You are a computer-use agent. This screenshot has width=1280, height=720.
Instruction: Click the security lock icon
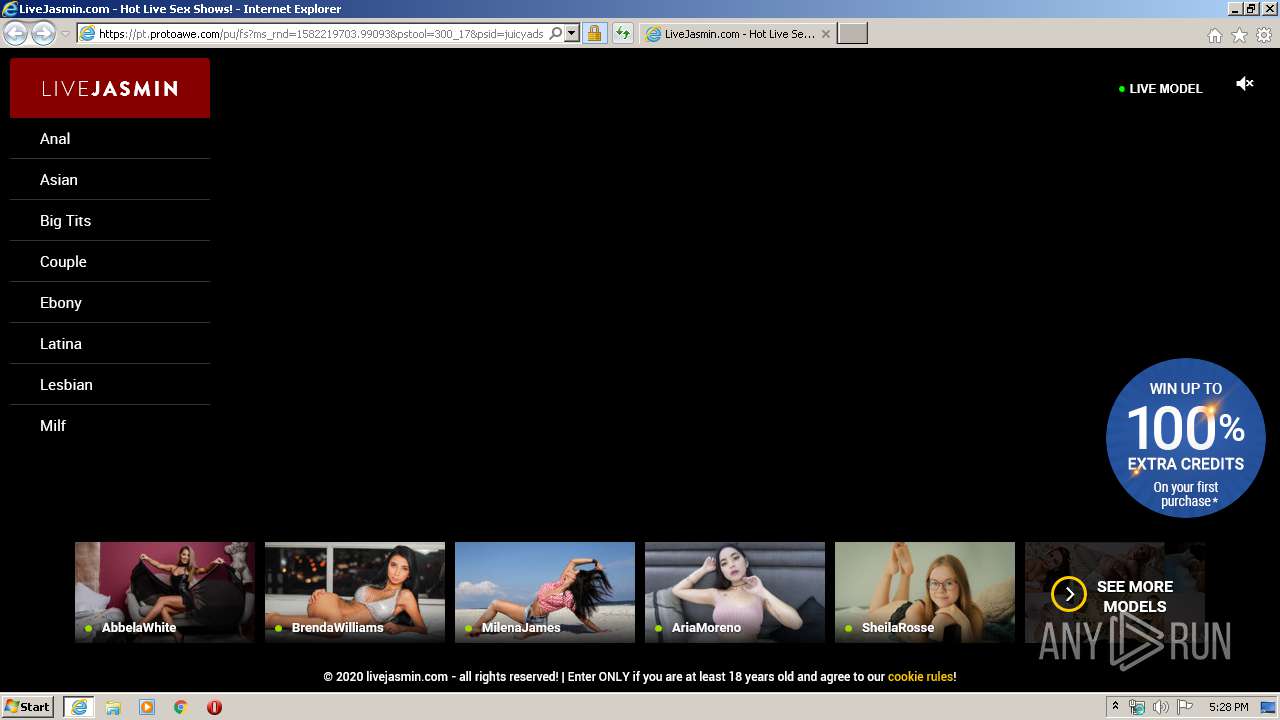pos(594,33)
